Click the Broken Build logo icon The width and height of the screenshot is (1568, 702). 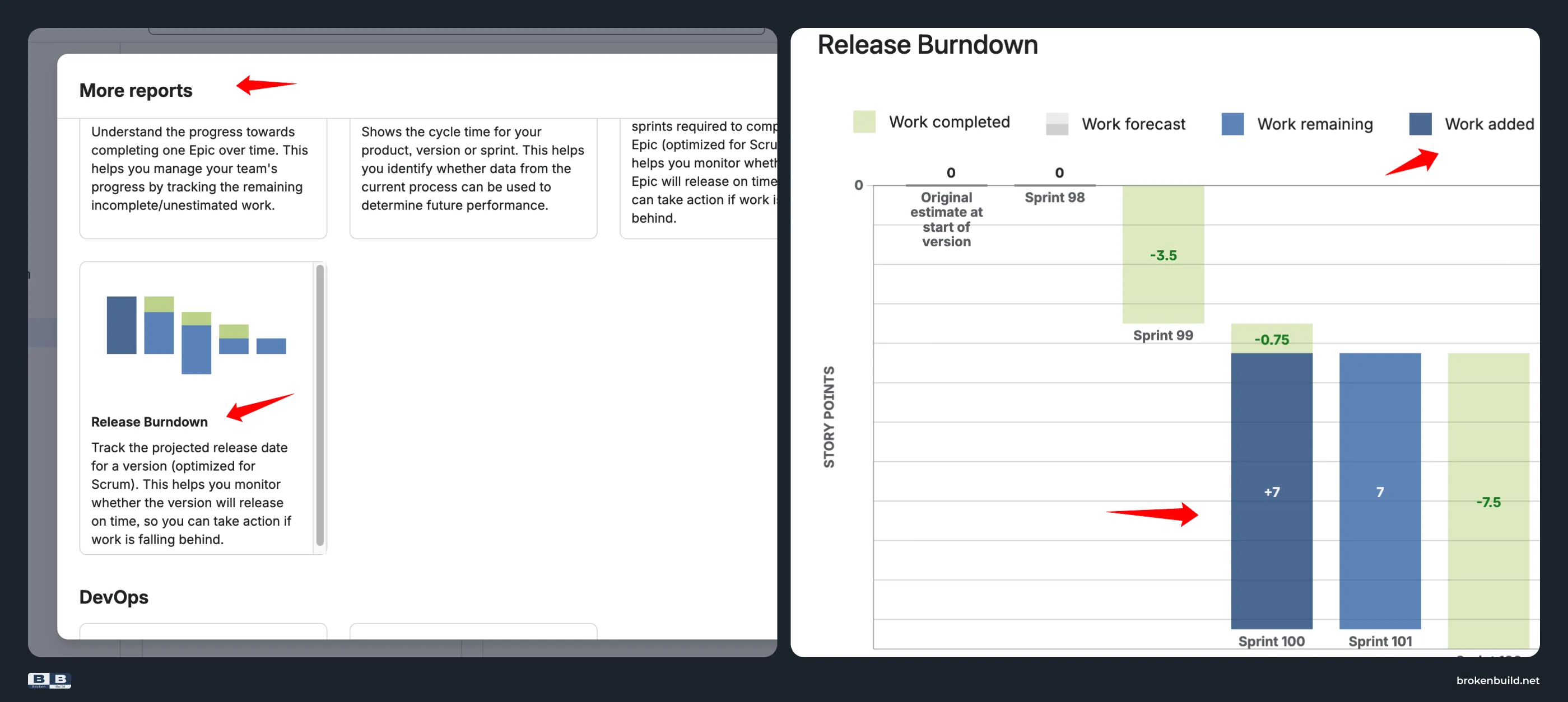point(49,680)
